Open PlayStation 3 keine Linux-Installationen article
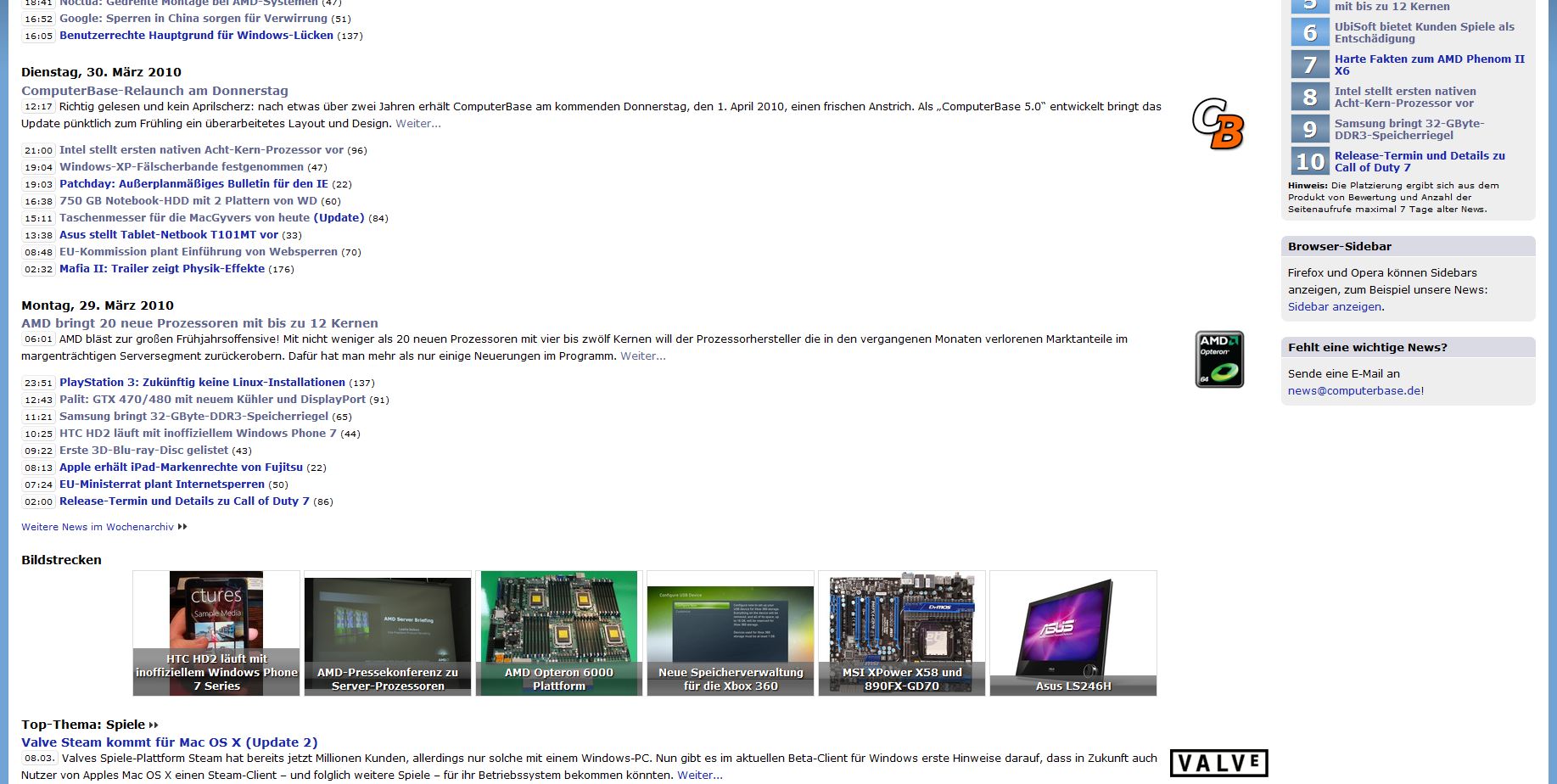The height and width of the screenshot is (784, 1557). click(x=202, y=383)
